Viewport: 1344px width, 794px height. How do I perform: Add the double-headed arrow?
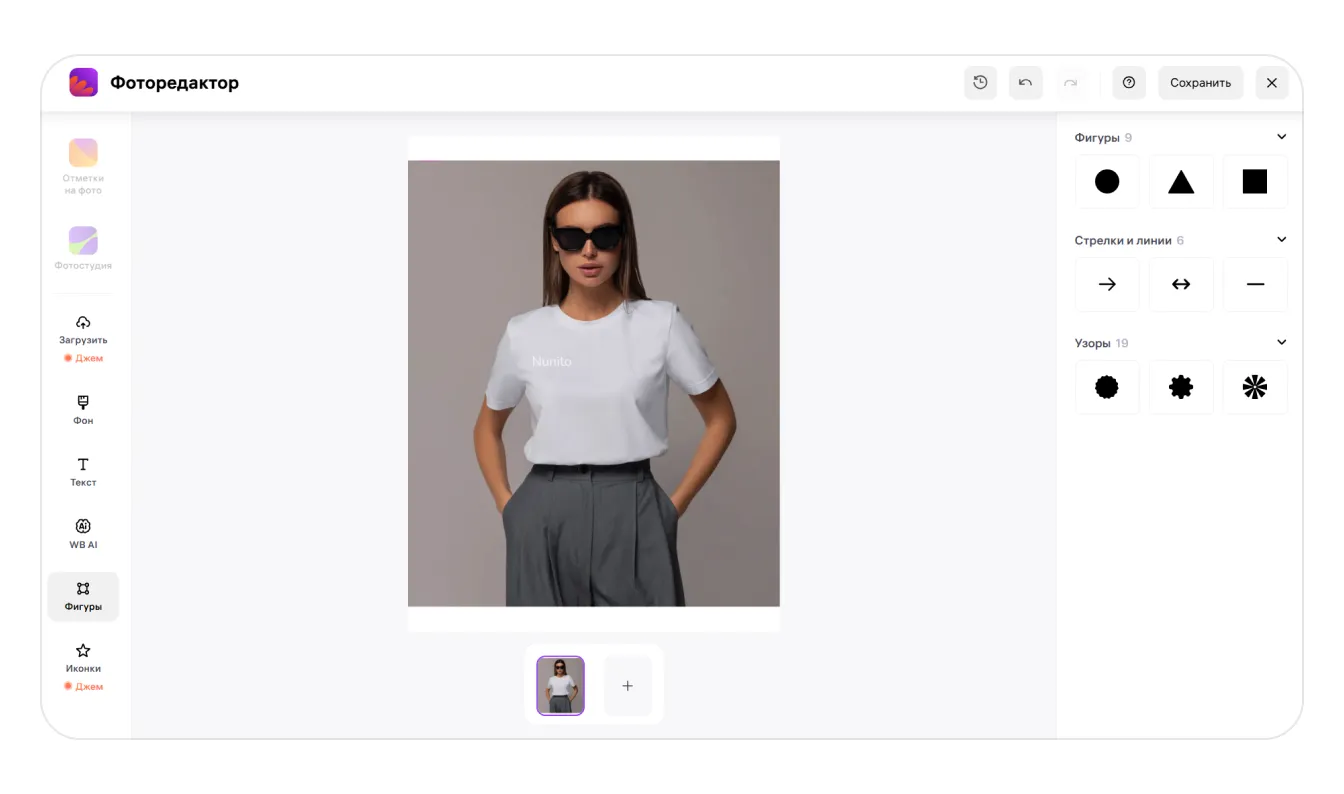coord(1181,284)
